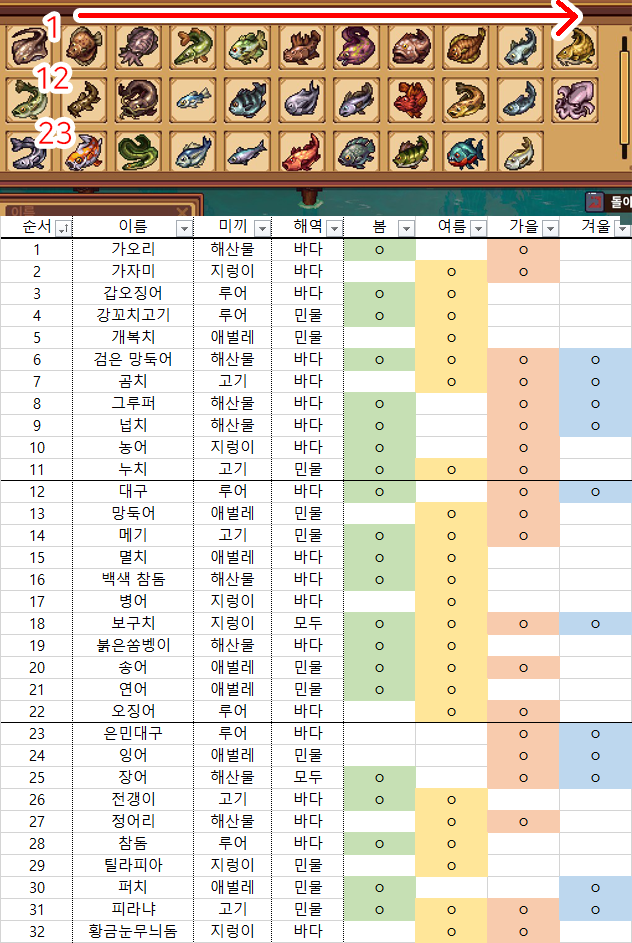This screenshot has height=943, width=632.
Task: Open the 여름 column filter dropdown
Action: pos(479,229)
